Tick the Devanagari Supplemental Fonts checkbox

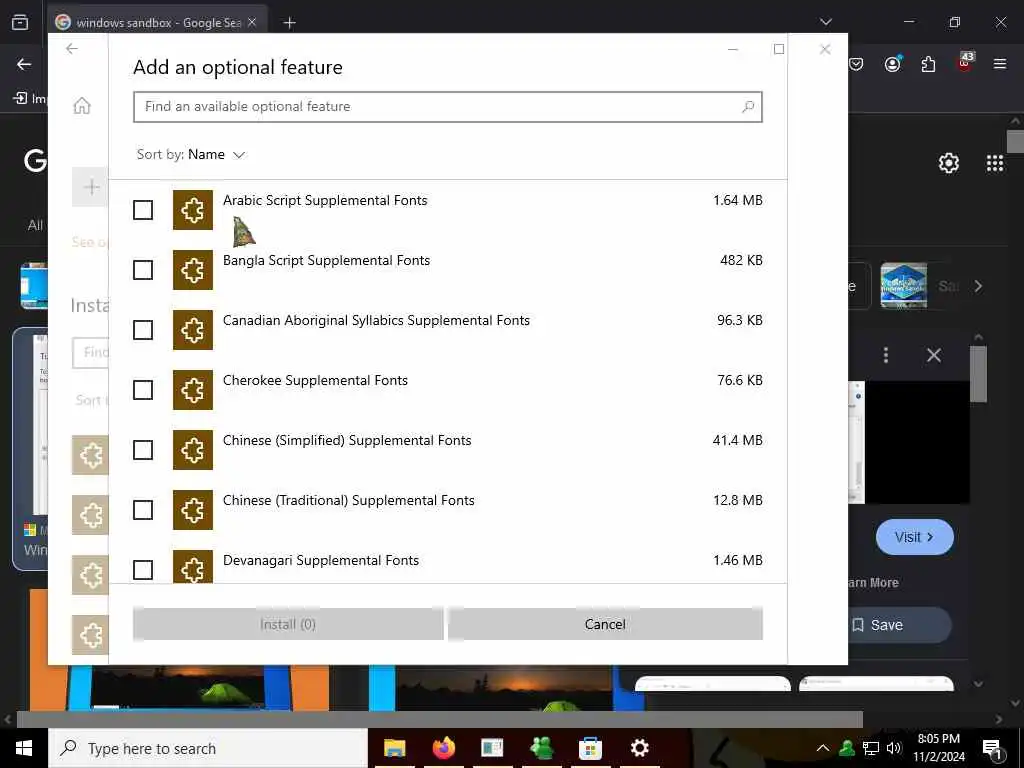point(143,570)
